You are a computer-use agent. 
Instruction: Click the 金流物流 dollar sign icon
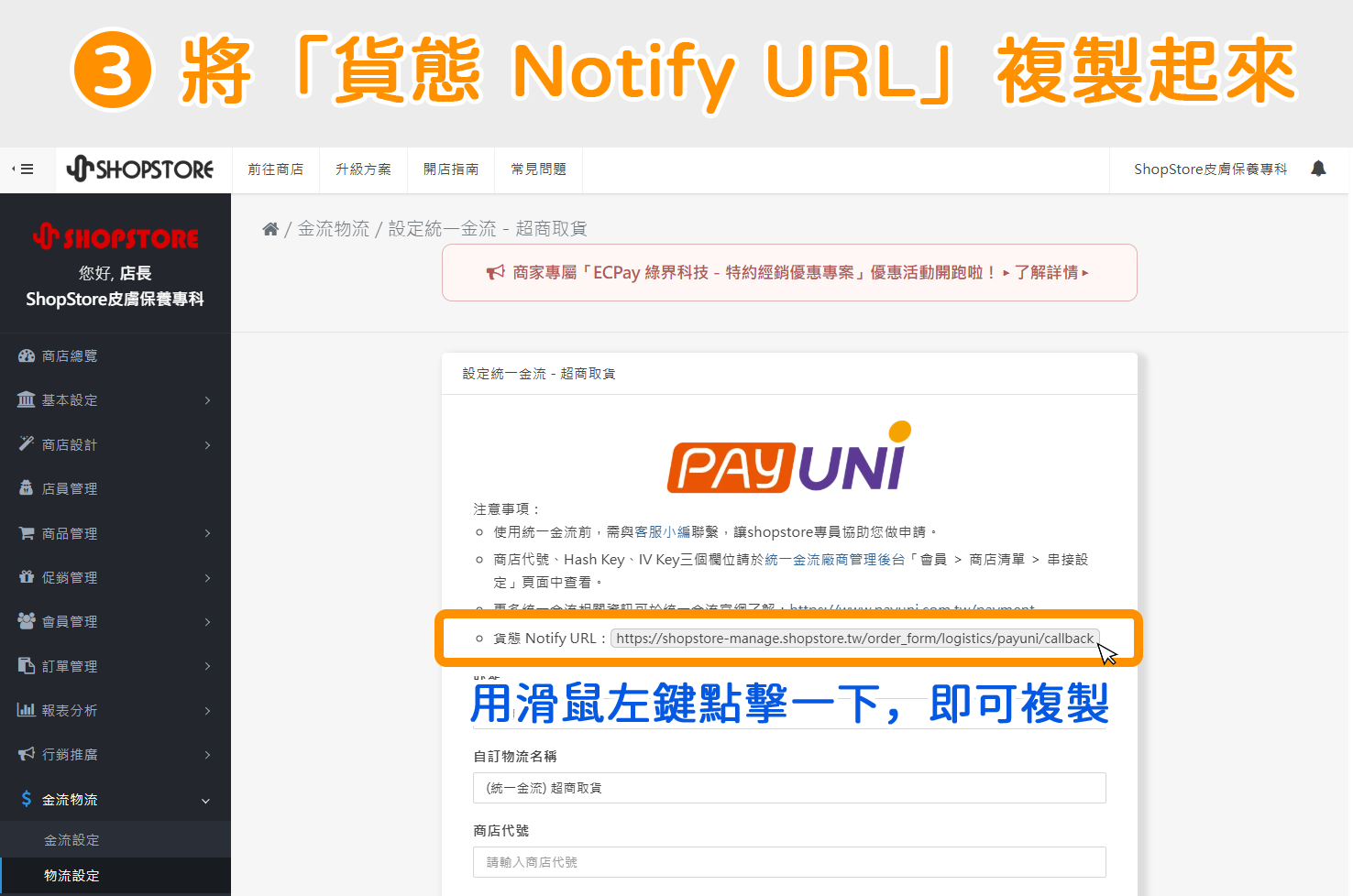click(x=27, y=799)
